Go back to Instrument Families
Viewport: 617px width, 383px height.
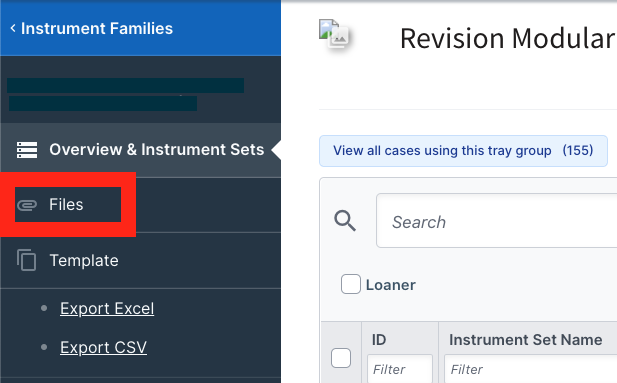[97, 28]
